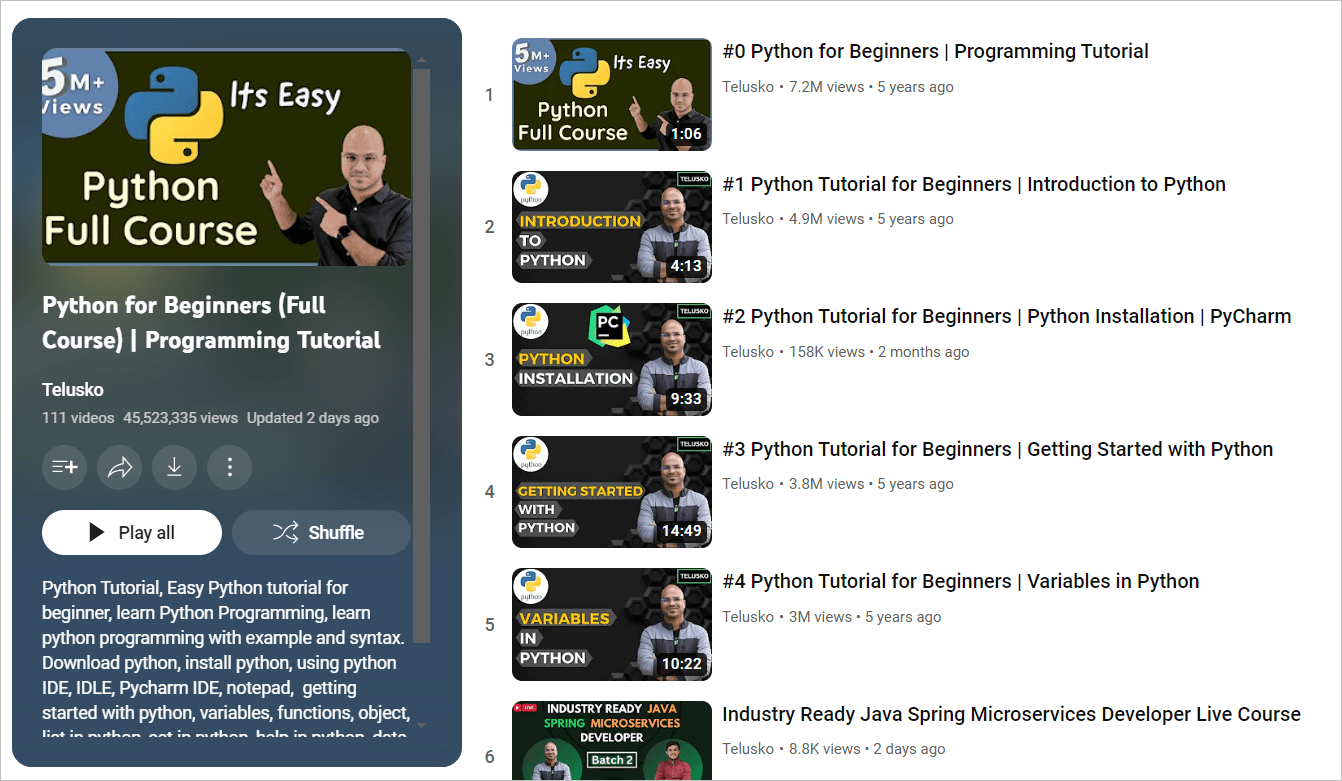Click '8.8K views' under Java Spring video
This screenshot has width=1342, height=781.
tap(825, 749)
